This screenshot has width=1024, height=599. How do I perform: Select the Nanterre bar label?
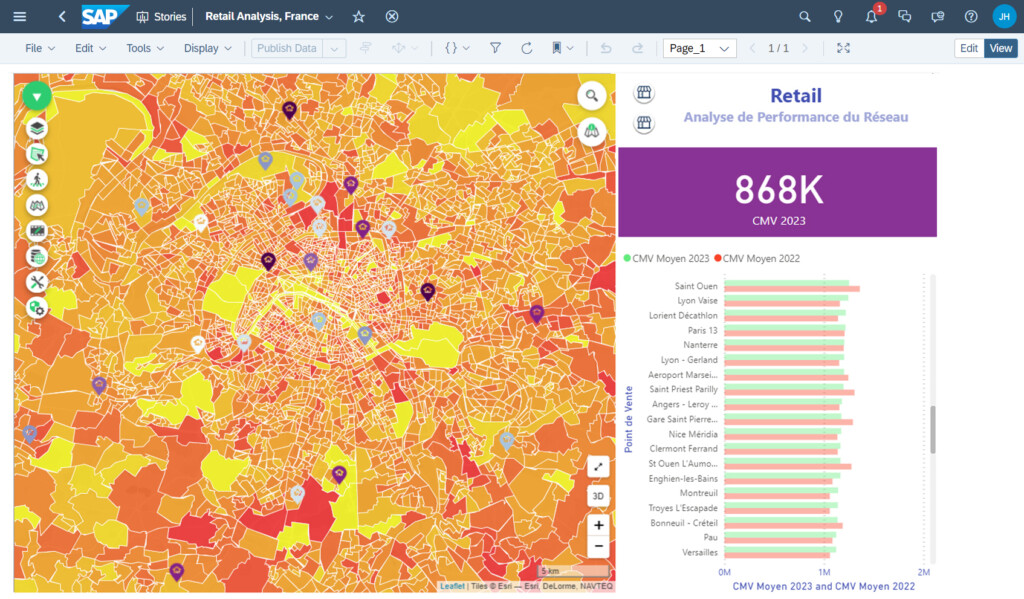coord(700,345)
